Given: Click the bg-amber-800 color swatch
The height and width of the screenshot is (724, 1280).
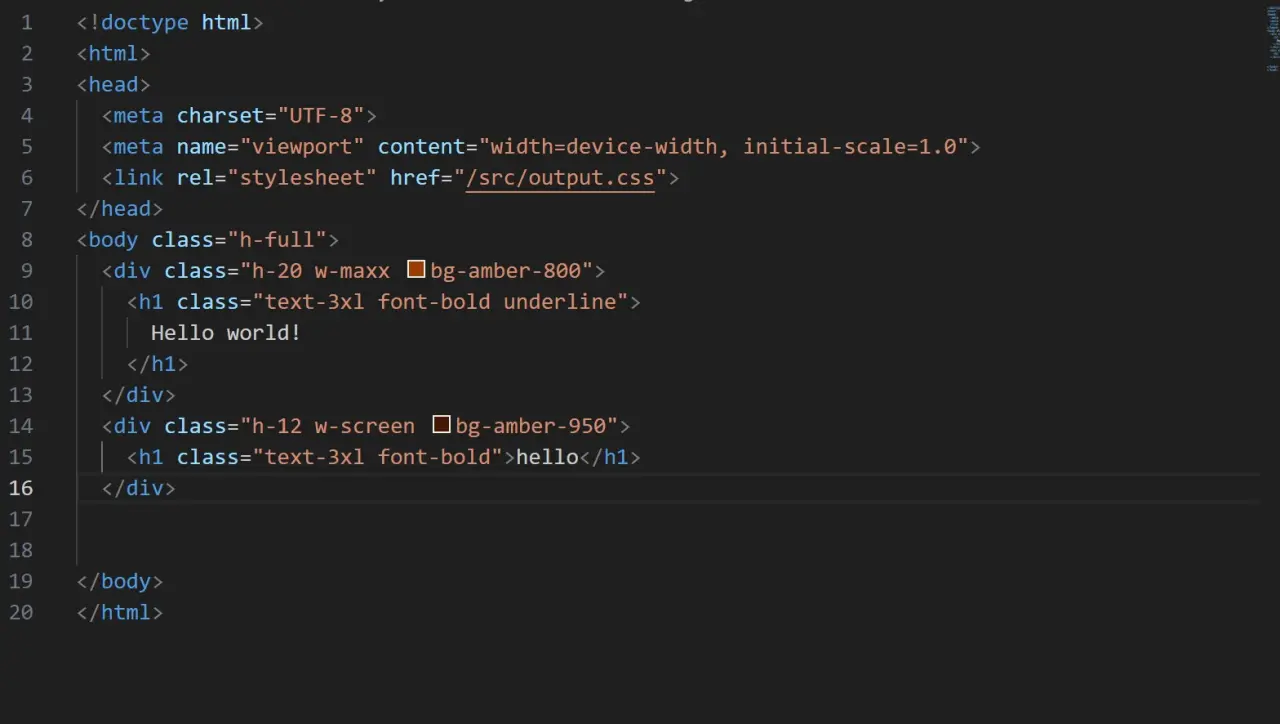Looking at the screenshot, I should pos(417,270).
